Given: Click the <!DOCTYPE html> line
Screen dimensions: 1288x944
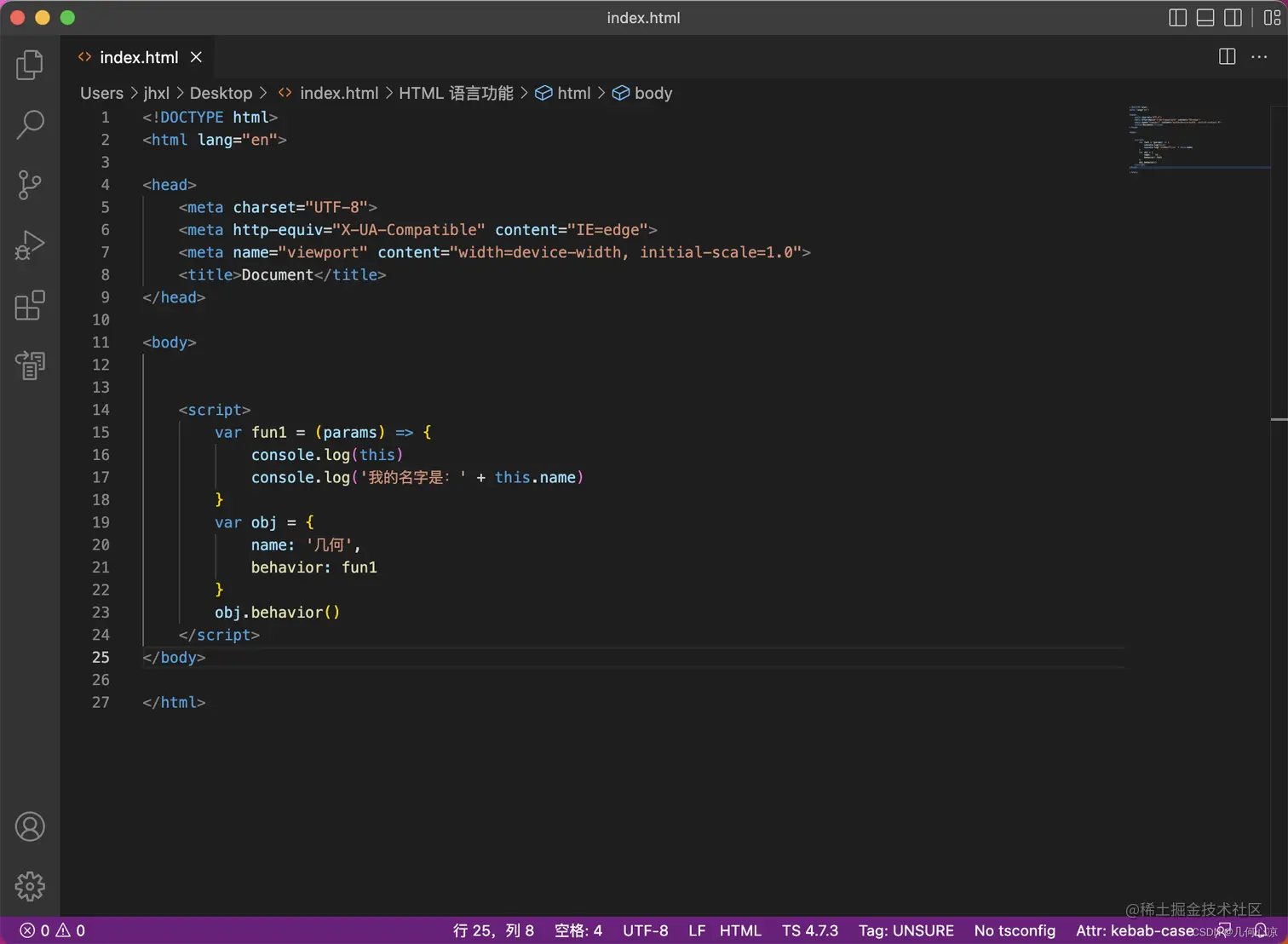Looking at the screenshot, I should point(210,117).
